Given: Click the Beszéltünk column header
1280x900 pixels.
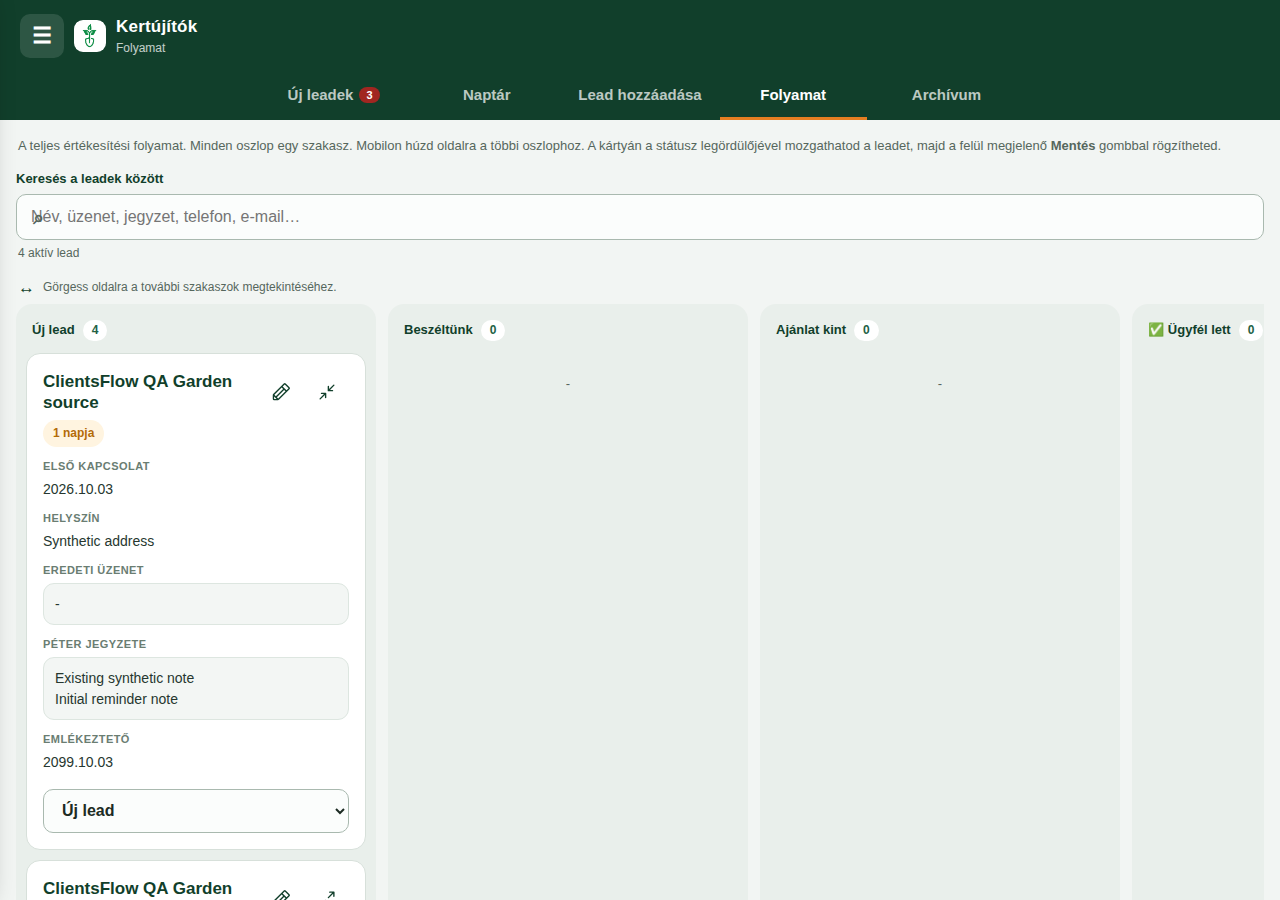Looking at the screenshot, I should click(x=438, y=330).
